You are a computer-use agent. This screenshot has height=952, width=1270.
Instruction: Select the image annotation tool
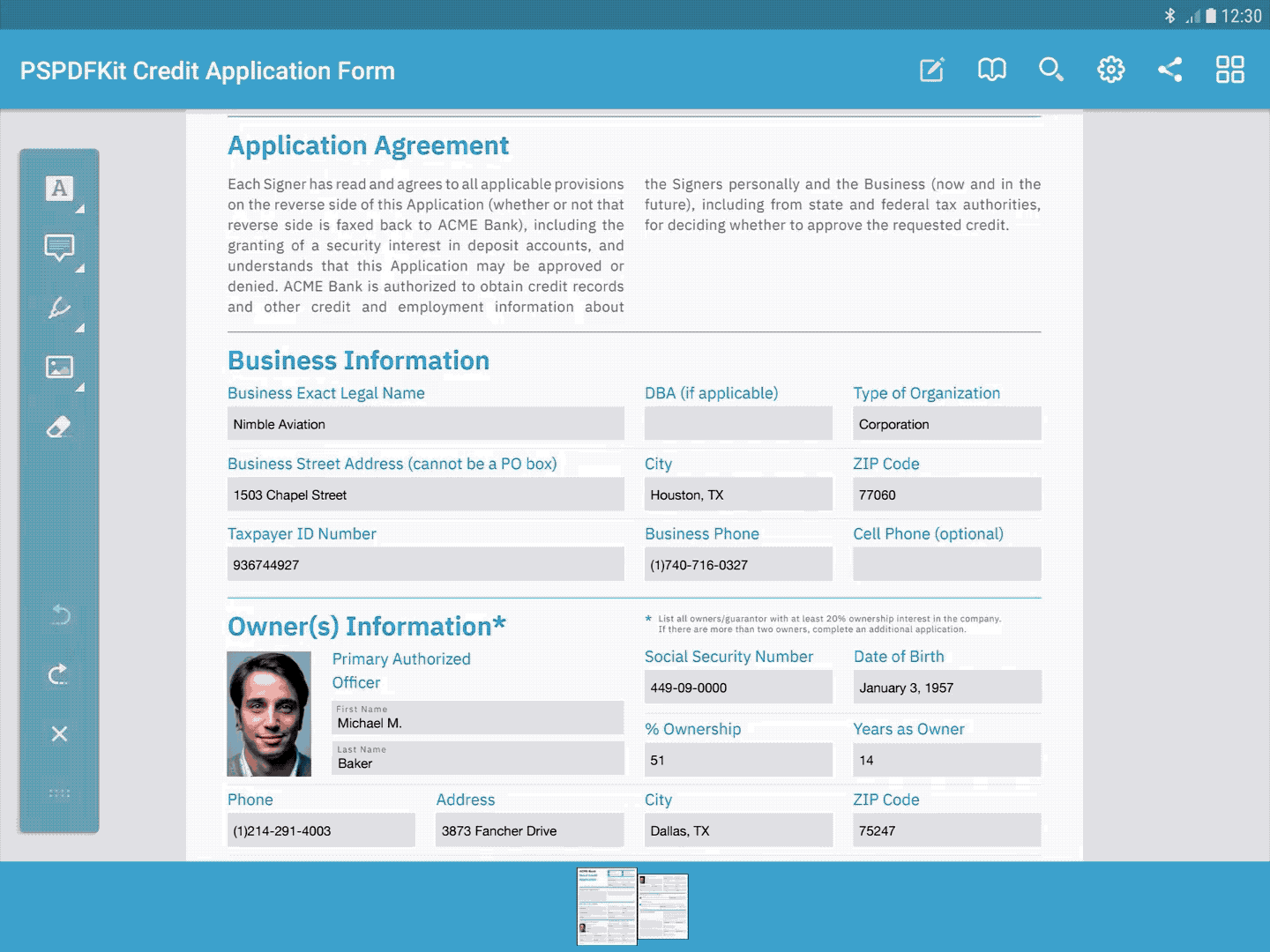[59, 367]
